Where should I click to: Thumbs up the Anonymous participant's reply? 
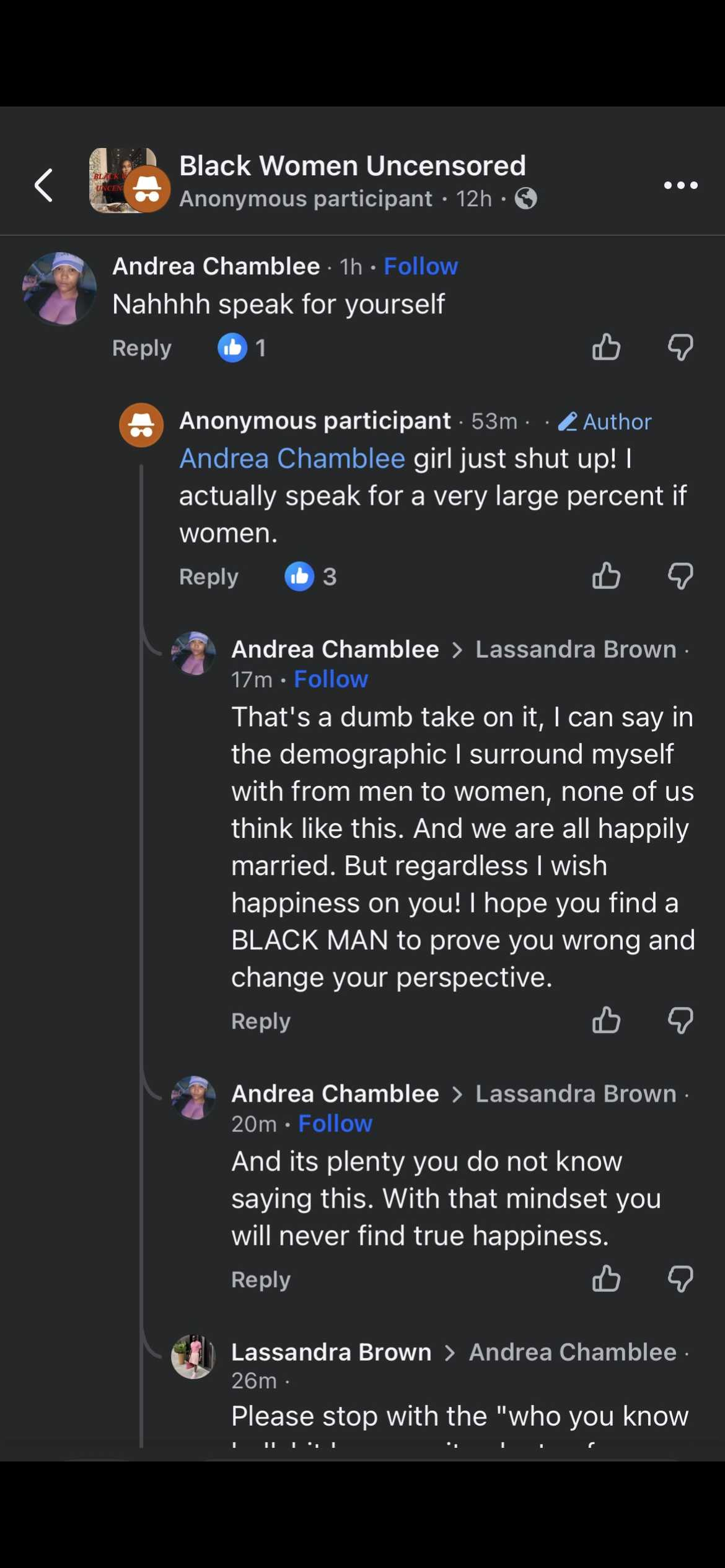[x=606, y=576]
